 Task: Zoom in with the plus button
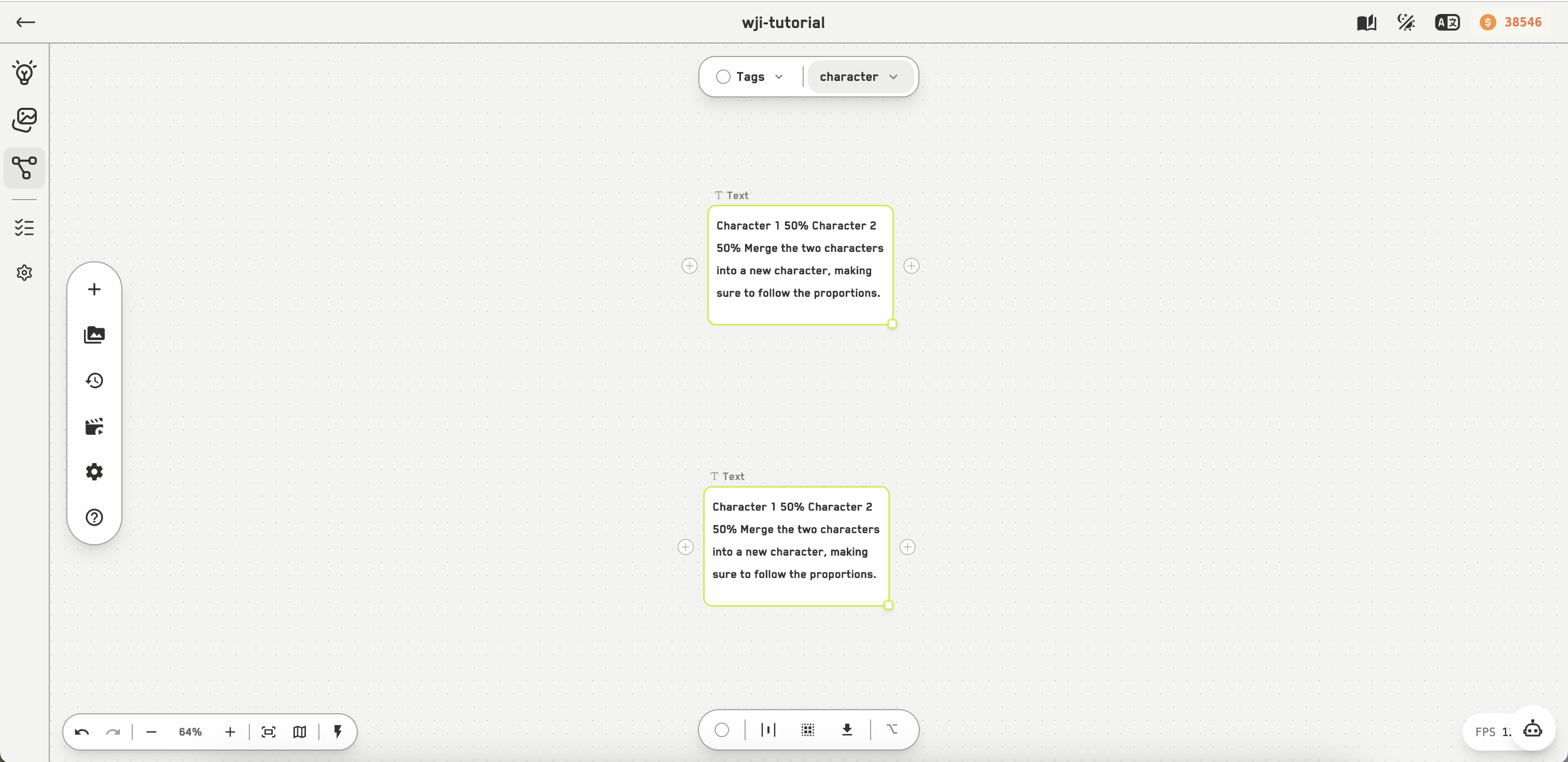click(x=230, y=731)
